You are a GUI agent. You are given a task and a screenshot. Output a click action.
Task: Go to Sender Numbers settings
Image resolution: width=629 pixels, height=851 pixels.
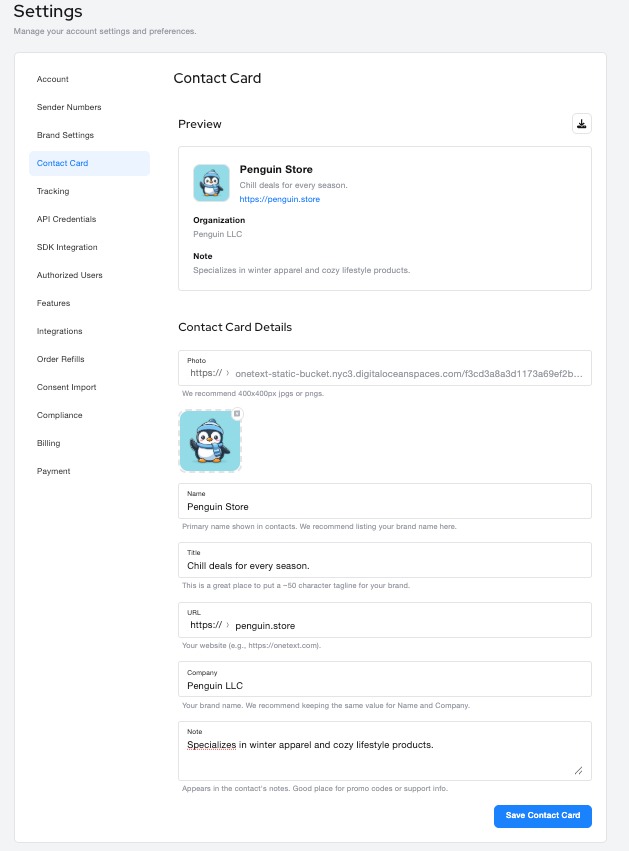(69, 107)
